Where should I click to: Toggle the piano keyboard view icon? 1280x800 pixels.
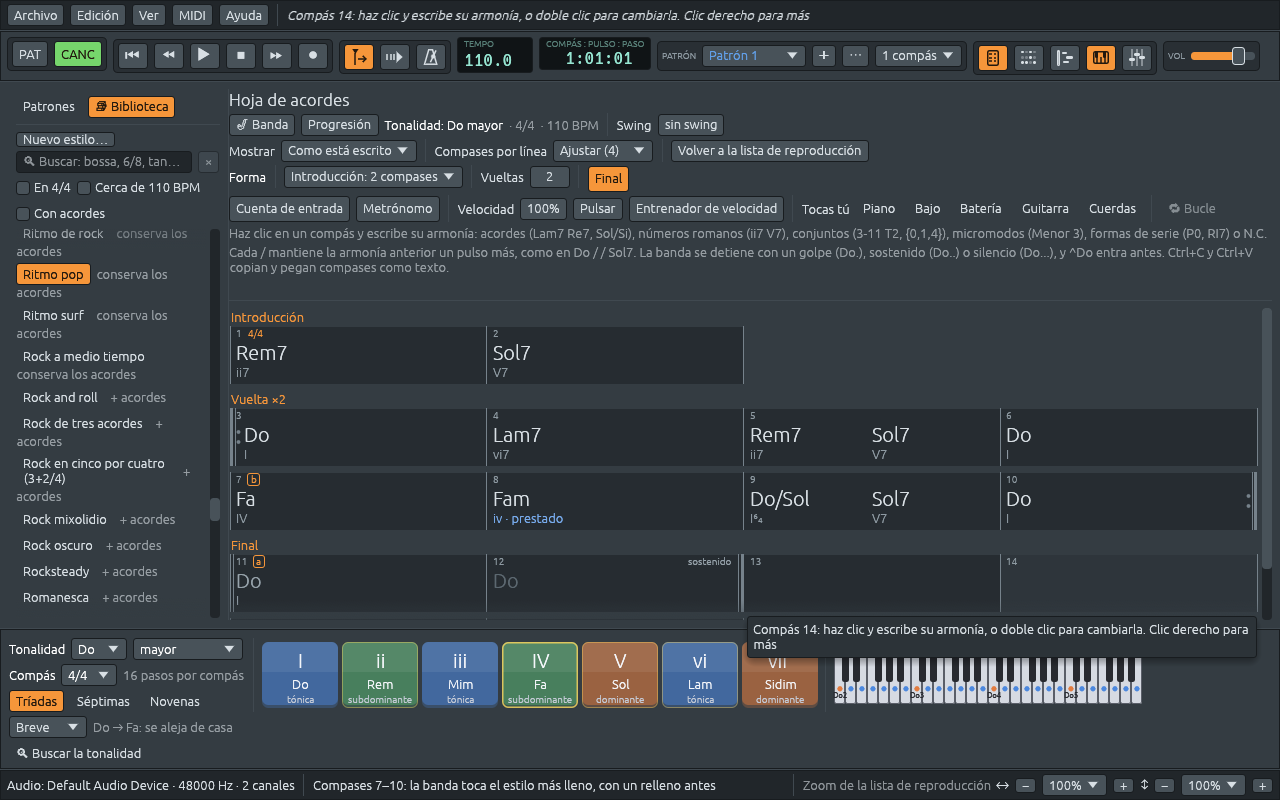click(x=1101, y=58)
